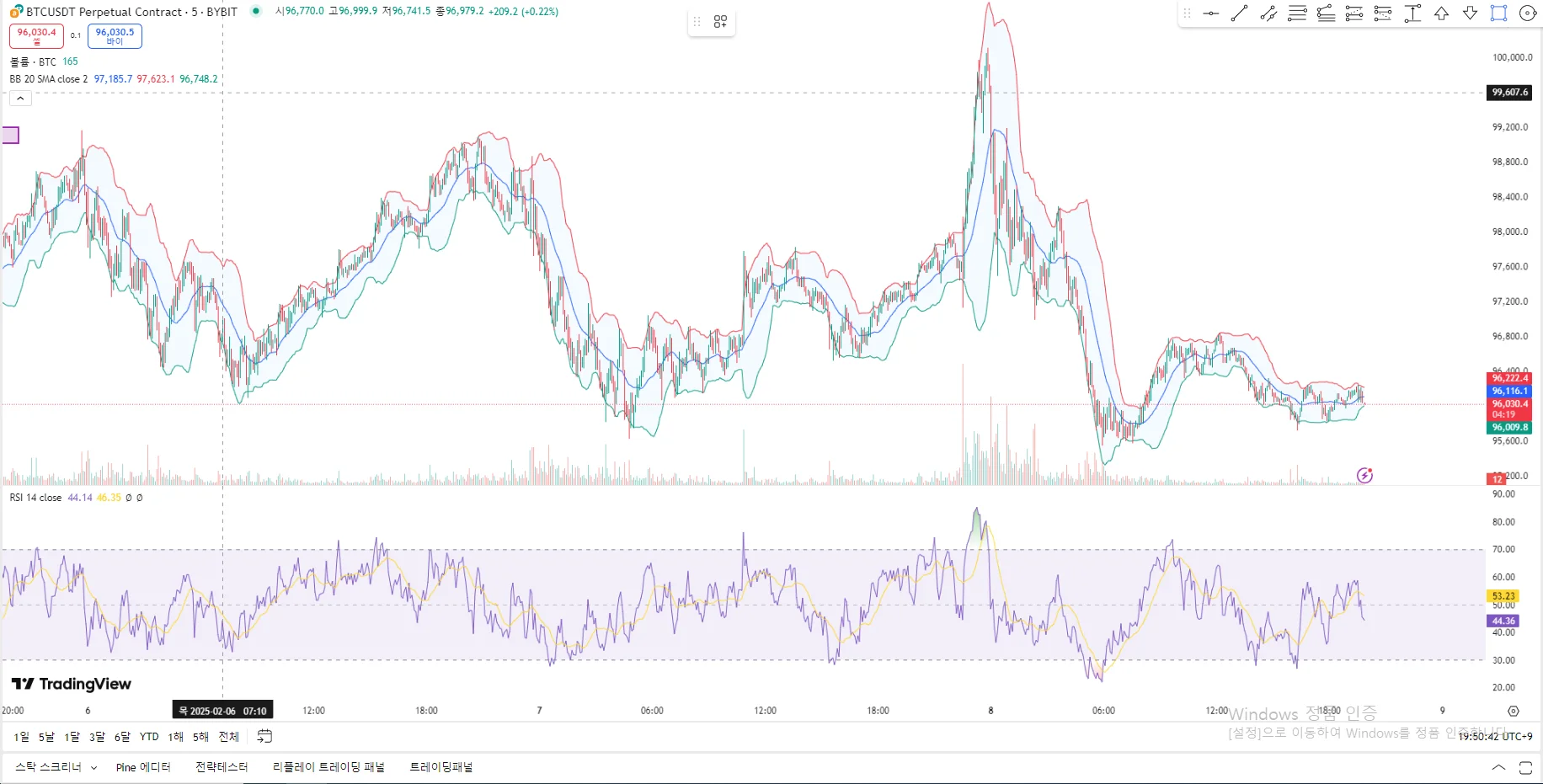
Task: Select the rectangle drawing tool
Action: click(x=1498, y=13)
